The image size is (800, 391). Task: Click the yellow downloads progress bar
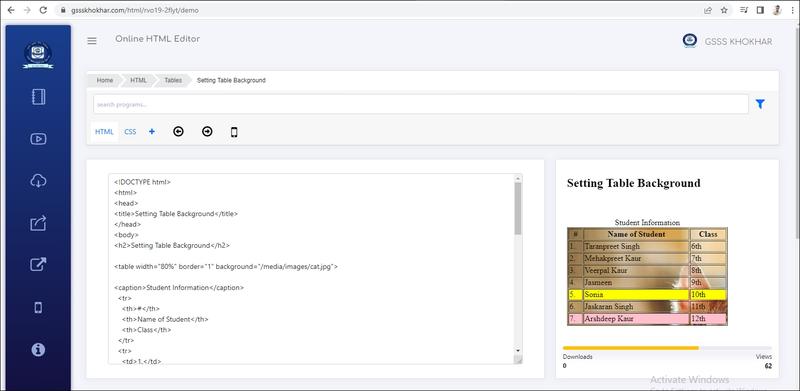tap(631, 348)
